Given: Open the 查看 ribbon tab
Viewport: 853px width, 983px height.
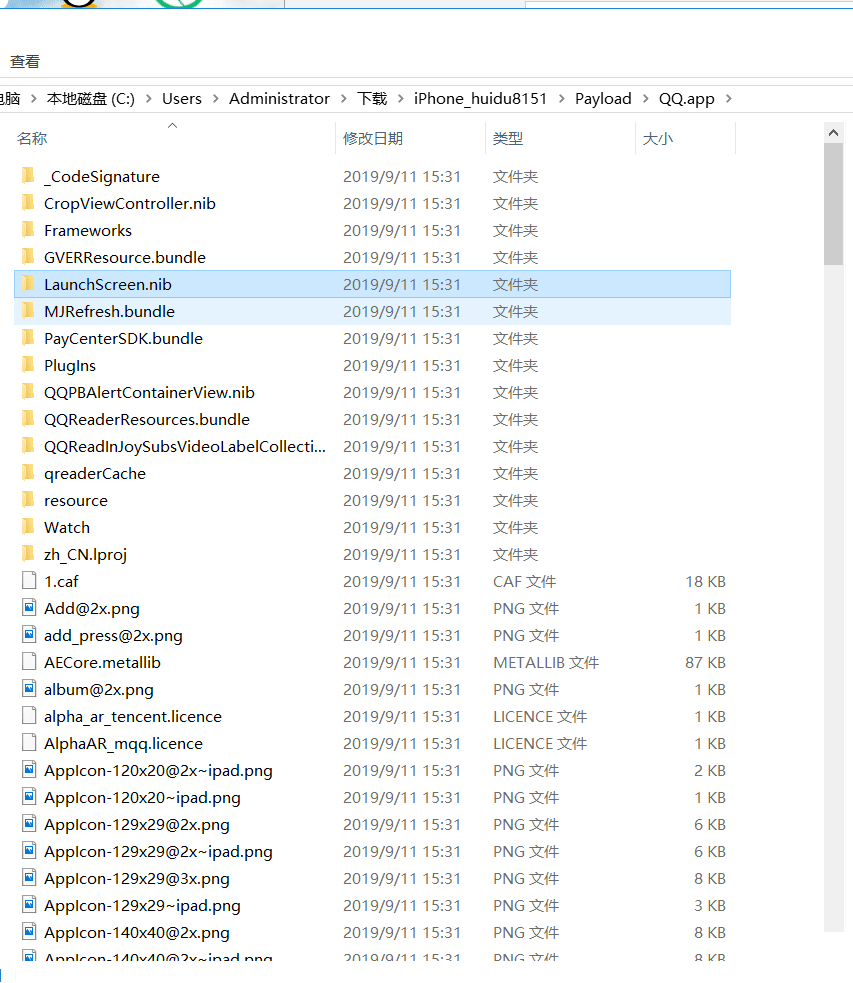Looking at the screenshot, I should point(25,61).
